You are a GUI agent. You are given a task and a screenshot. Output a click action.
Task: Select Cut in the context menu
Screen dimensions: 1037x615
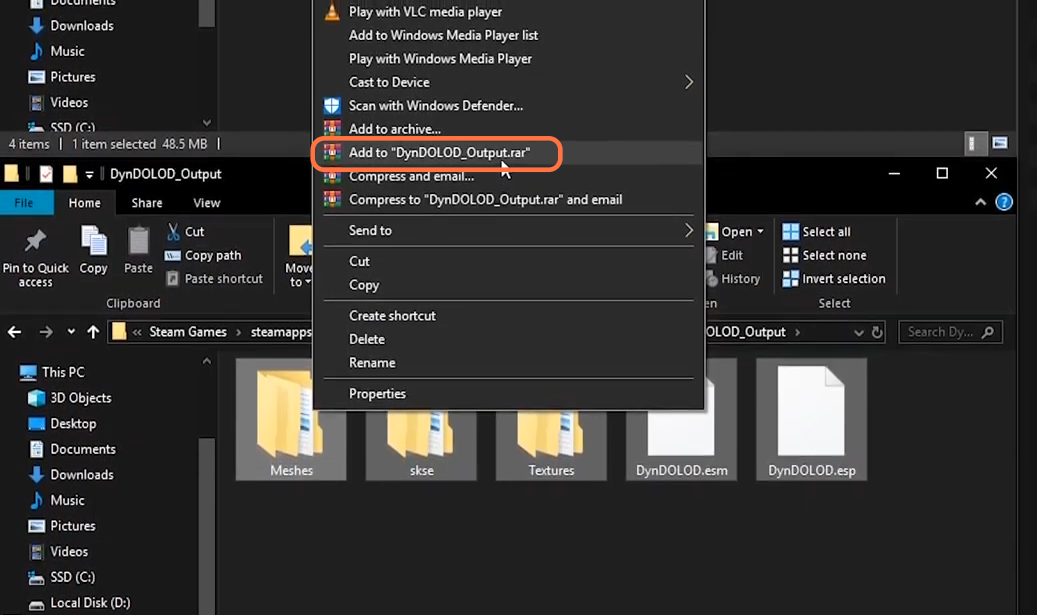[359, 261]
